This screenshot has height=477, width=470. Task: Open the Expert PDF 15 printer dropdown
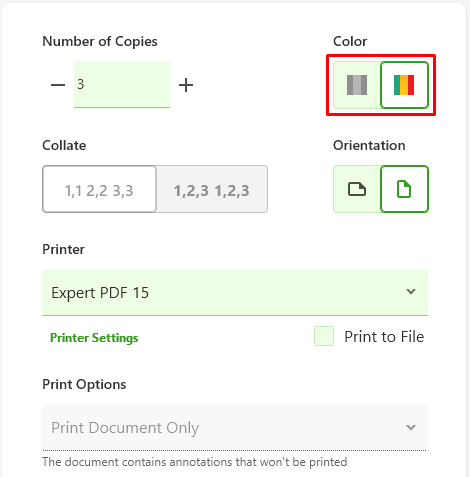(235, 292)
